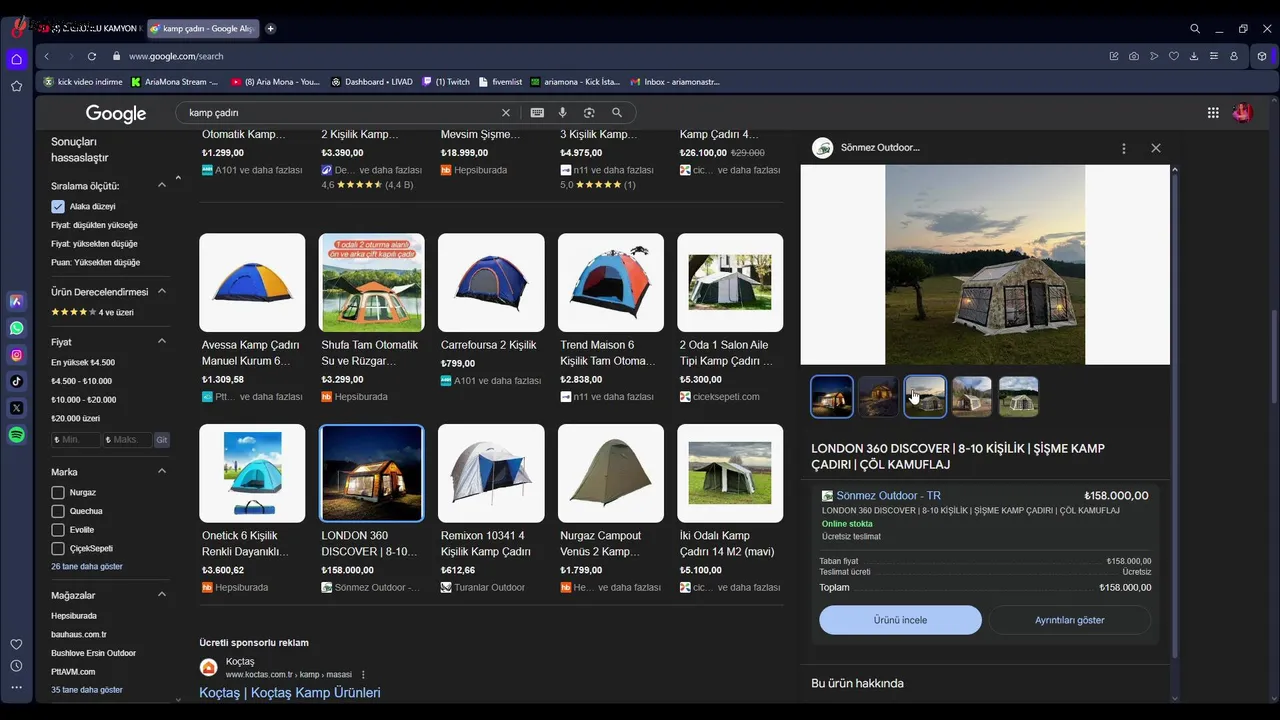1280x720 pixels.
Task: Open the Koçtaş ad three-dots options
Action: [x=363, y=674]
